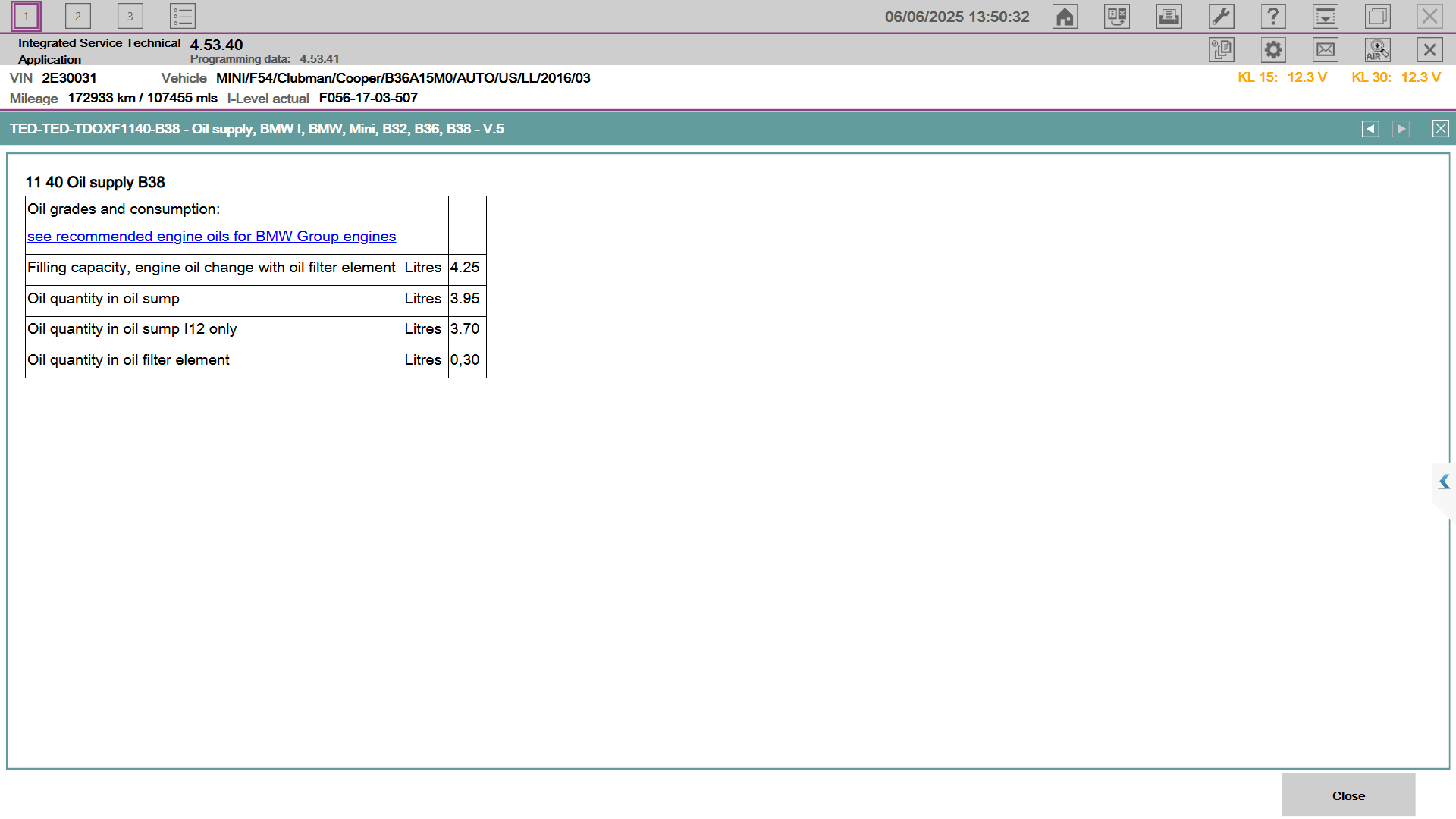1456x819 pixels.
Task: Click the 'Oil grades and consumption:' cell text
Action: 124,209
